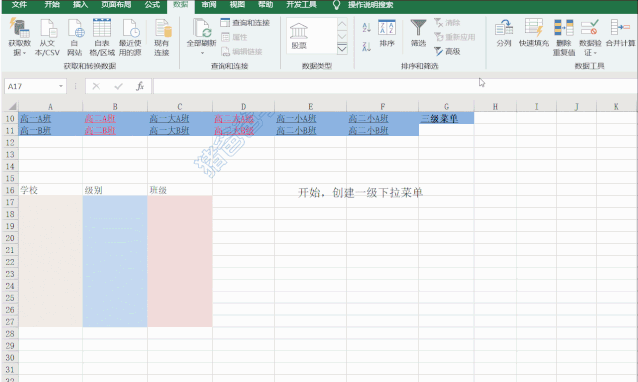This screenshot has height=382, width=638.
Task: Switch to the Home (开始) tab
Action: click(52, 5)
